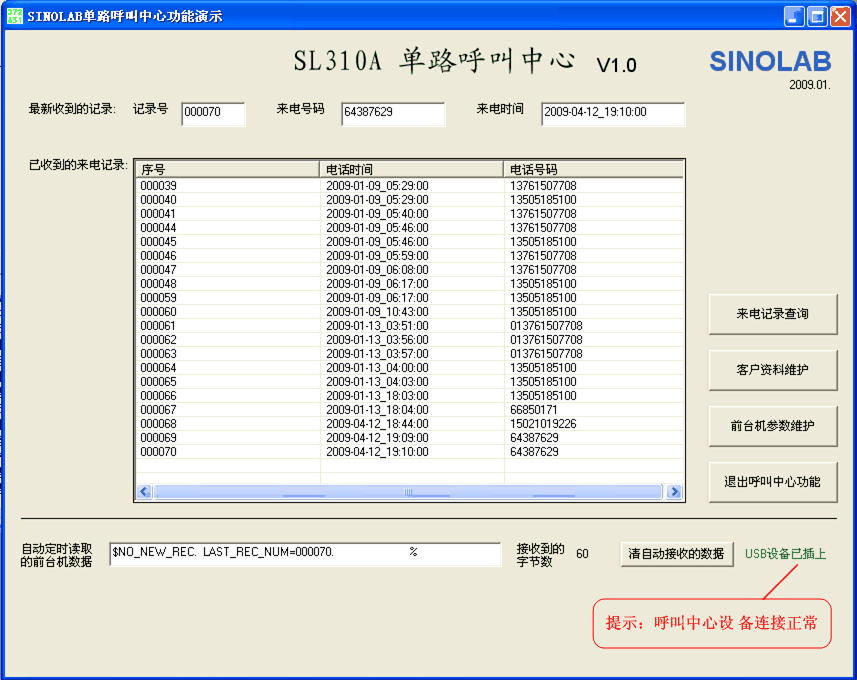The width and height of the screenshot is (857, 680).
Task: Select record row 000048
Action: 409,284
